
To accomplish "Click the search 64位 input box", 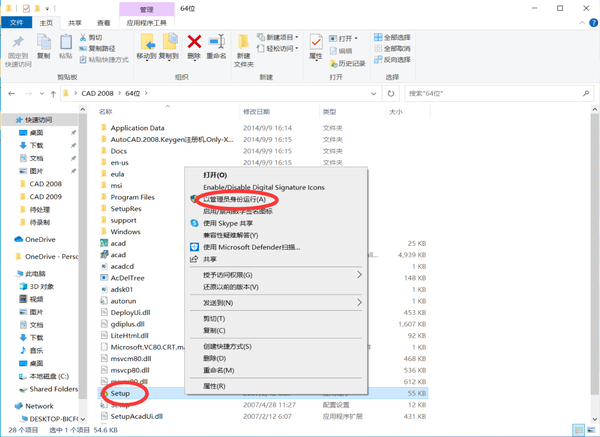I will point(499,93).
